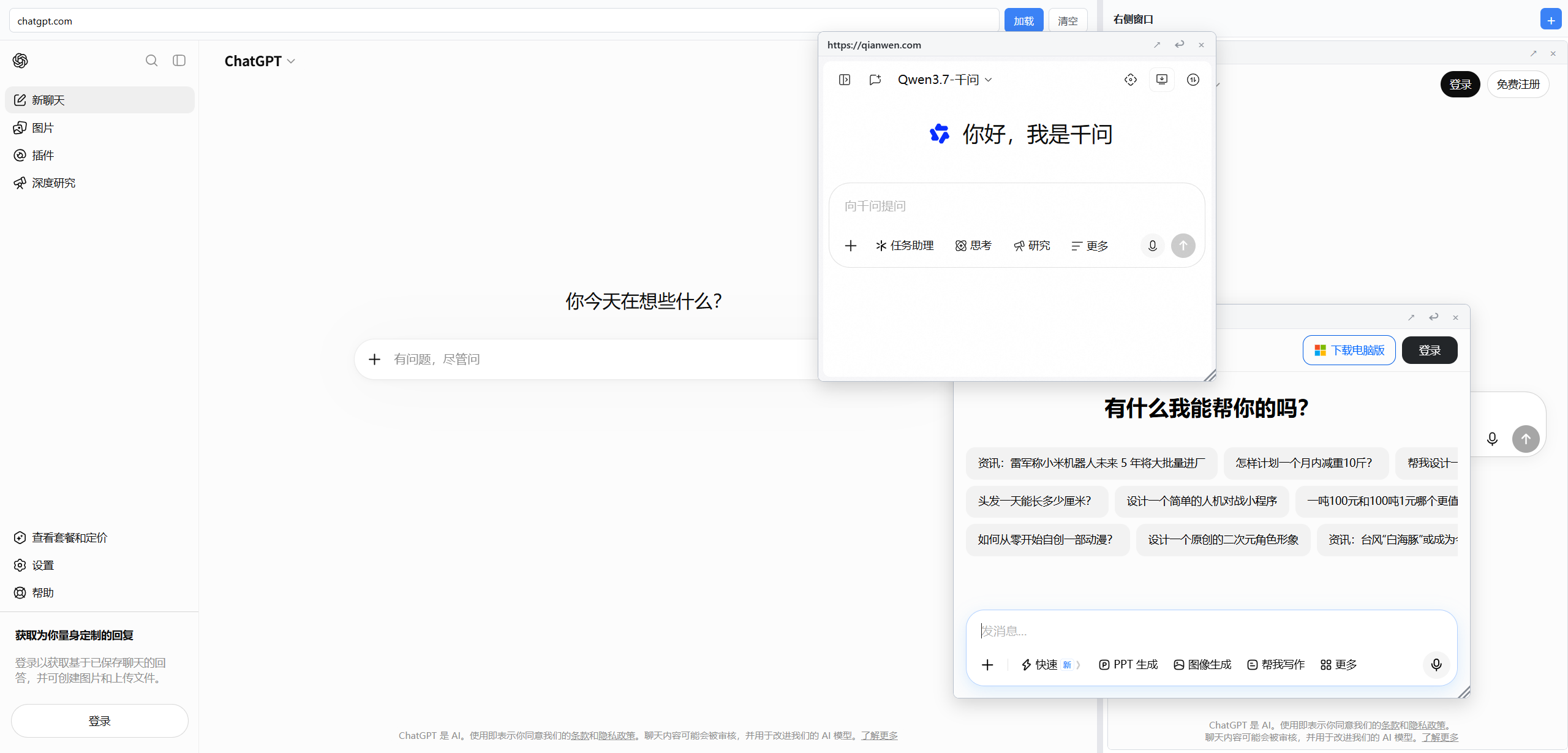Open 设置 in ChatGPT sidebar

click(100, 565)
